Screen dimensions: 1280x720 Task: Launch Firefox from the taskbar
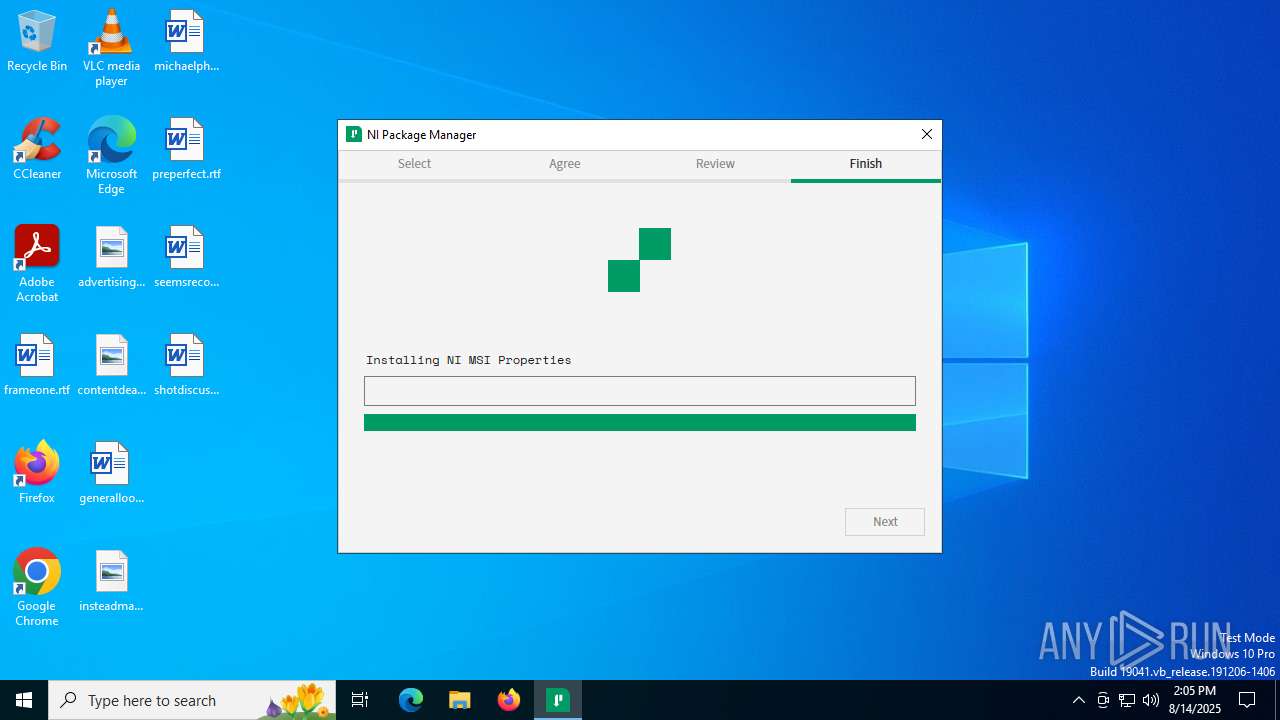(509, 700)
